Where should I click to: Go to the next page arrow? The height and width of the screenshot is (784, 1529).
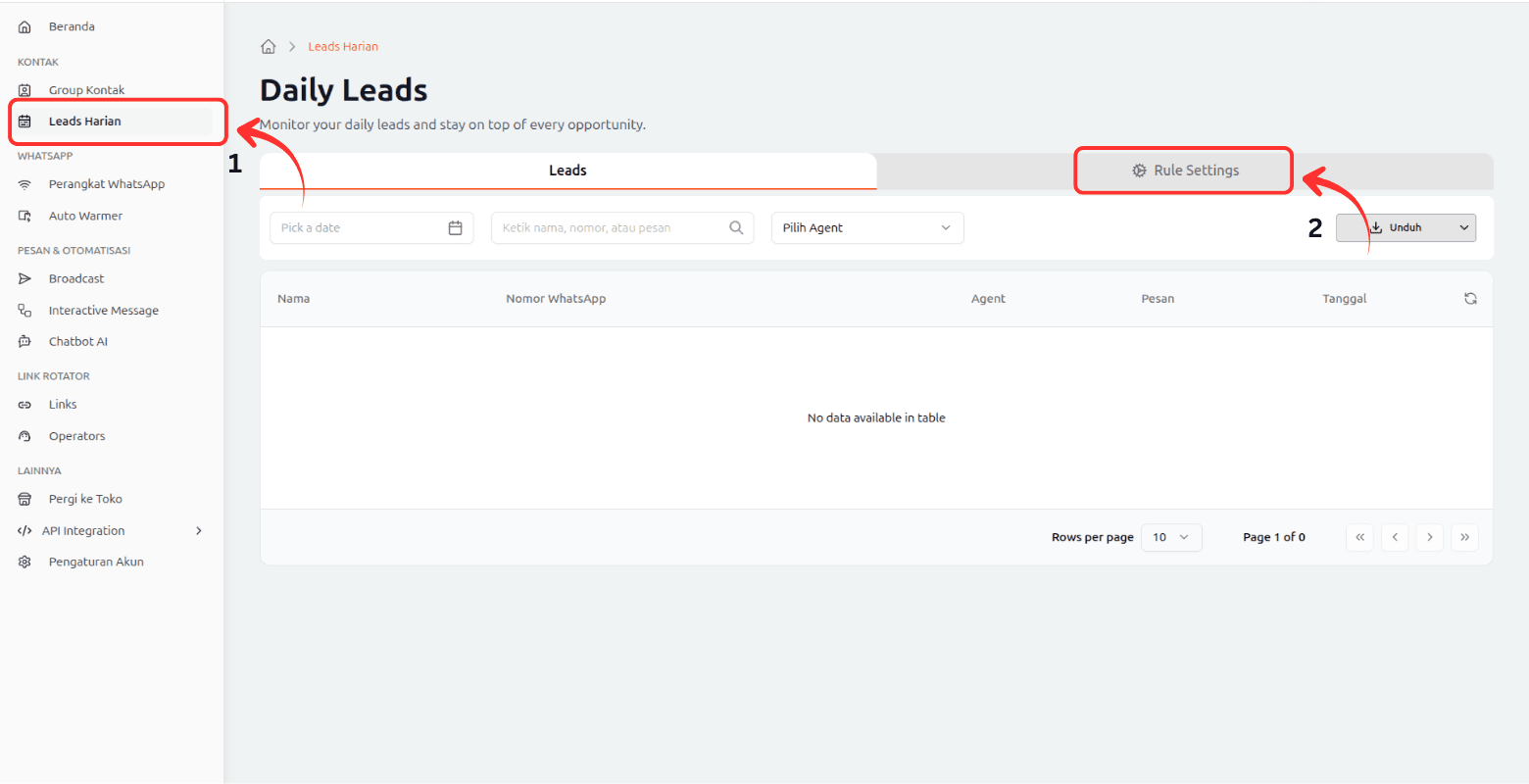pyautogui.click(x=1429, y=537)
